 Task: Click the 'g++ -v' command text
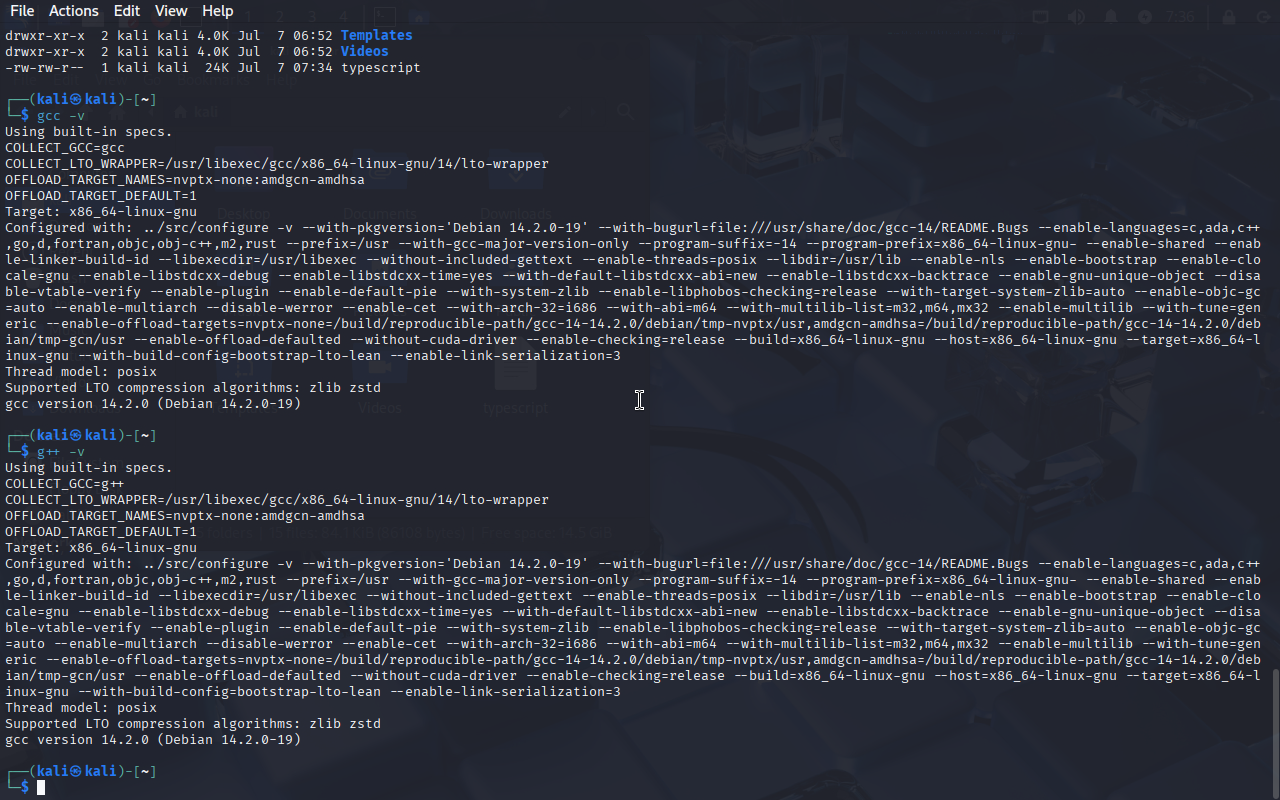click(x=61, y=451)
